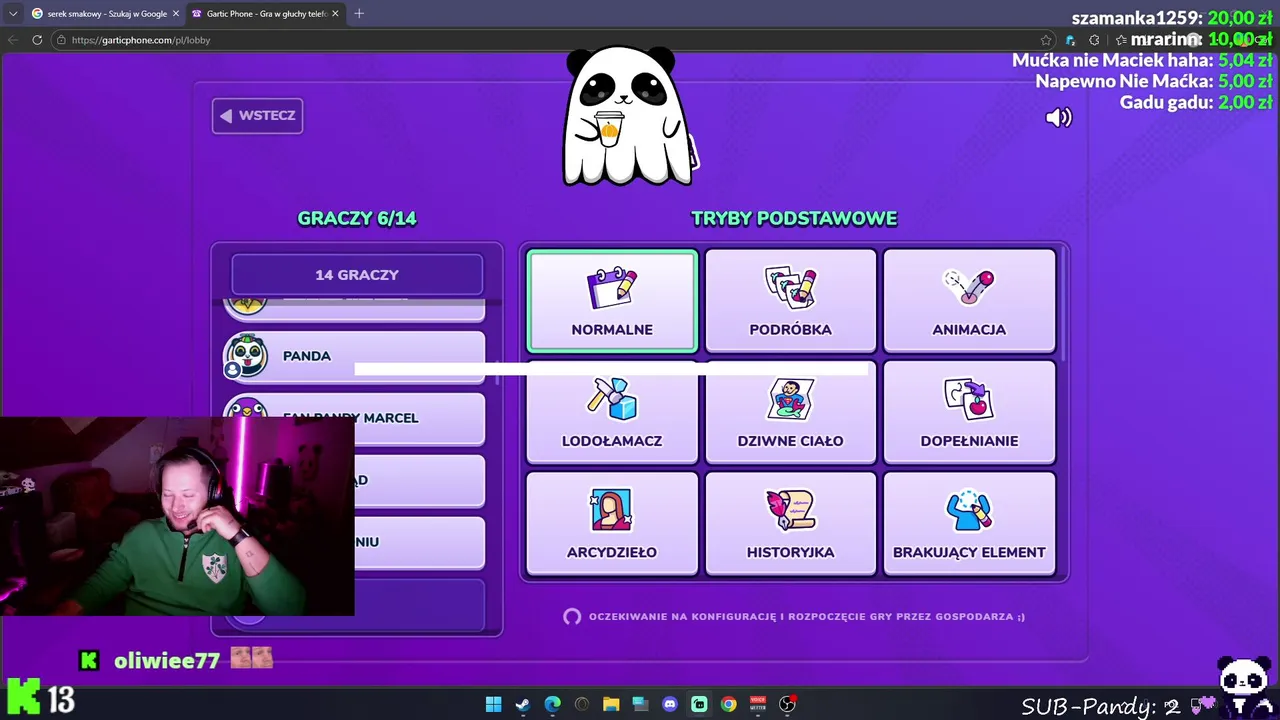
Task: Open OBS Studio from the taskbar
Action: [x=788, y=704]
